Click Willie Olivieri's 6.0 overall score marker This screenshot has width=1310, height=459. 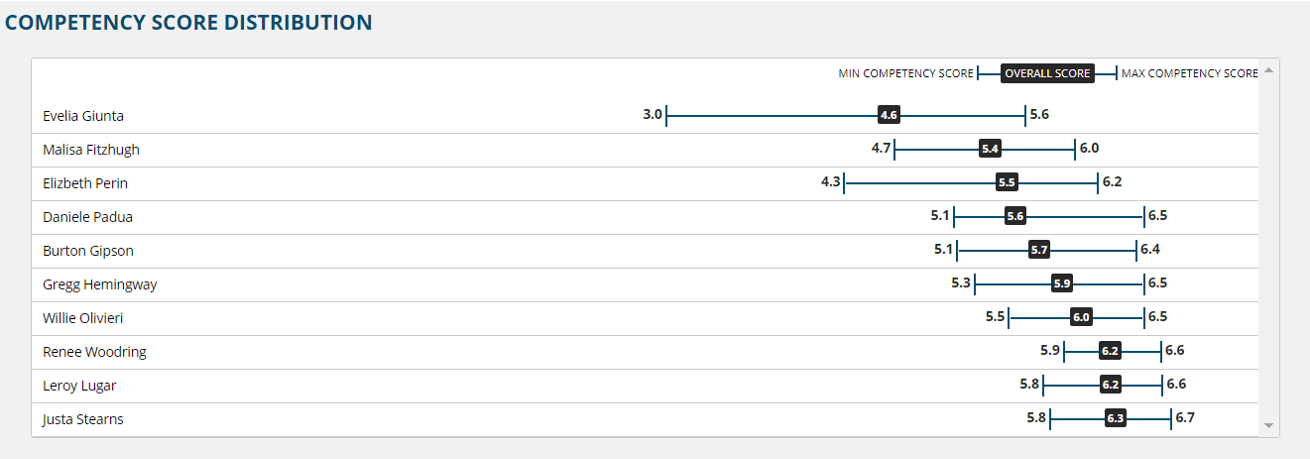pyautogui.click(x=1081, y=317)
